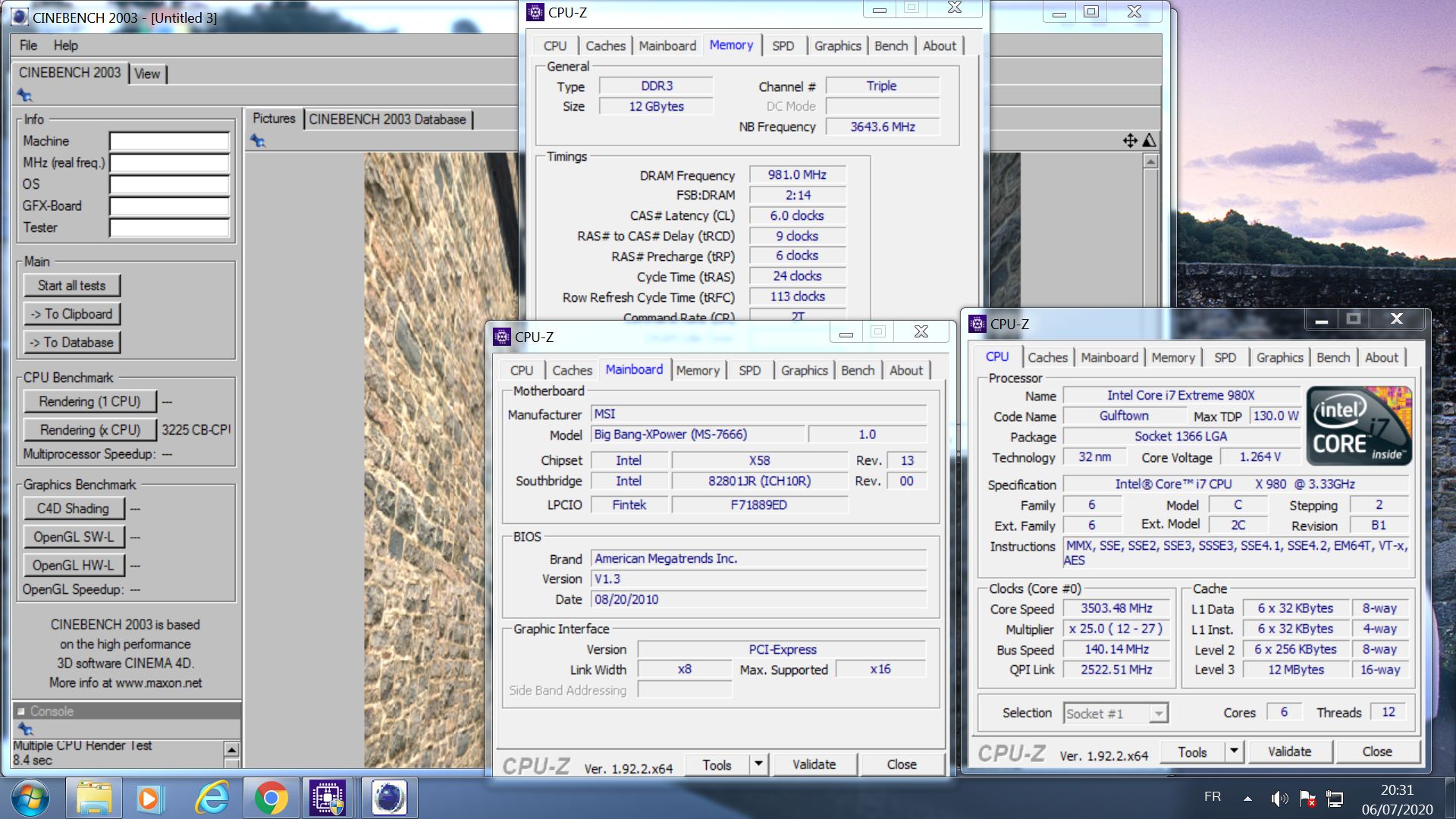Image resolution: width=1456 pixels, height=819 pixels.
Task: Open Tools dropdown arrow in Mainboard window
Action: tap(758, 764)
